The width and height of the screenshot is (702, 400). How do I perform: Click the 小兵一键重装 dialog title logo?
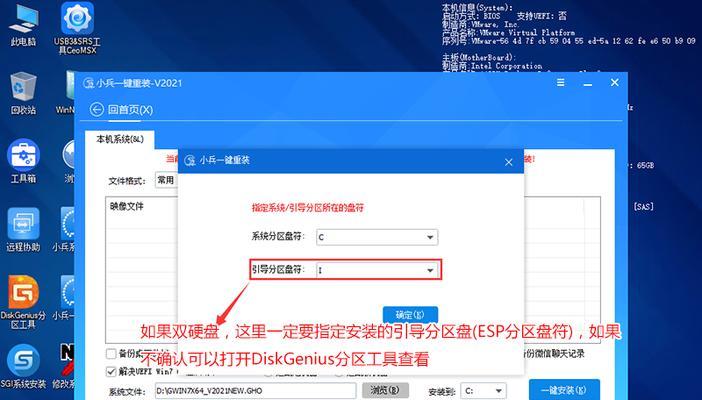[190, 161]
